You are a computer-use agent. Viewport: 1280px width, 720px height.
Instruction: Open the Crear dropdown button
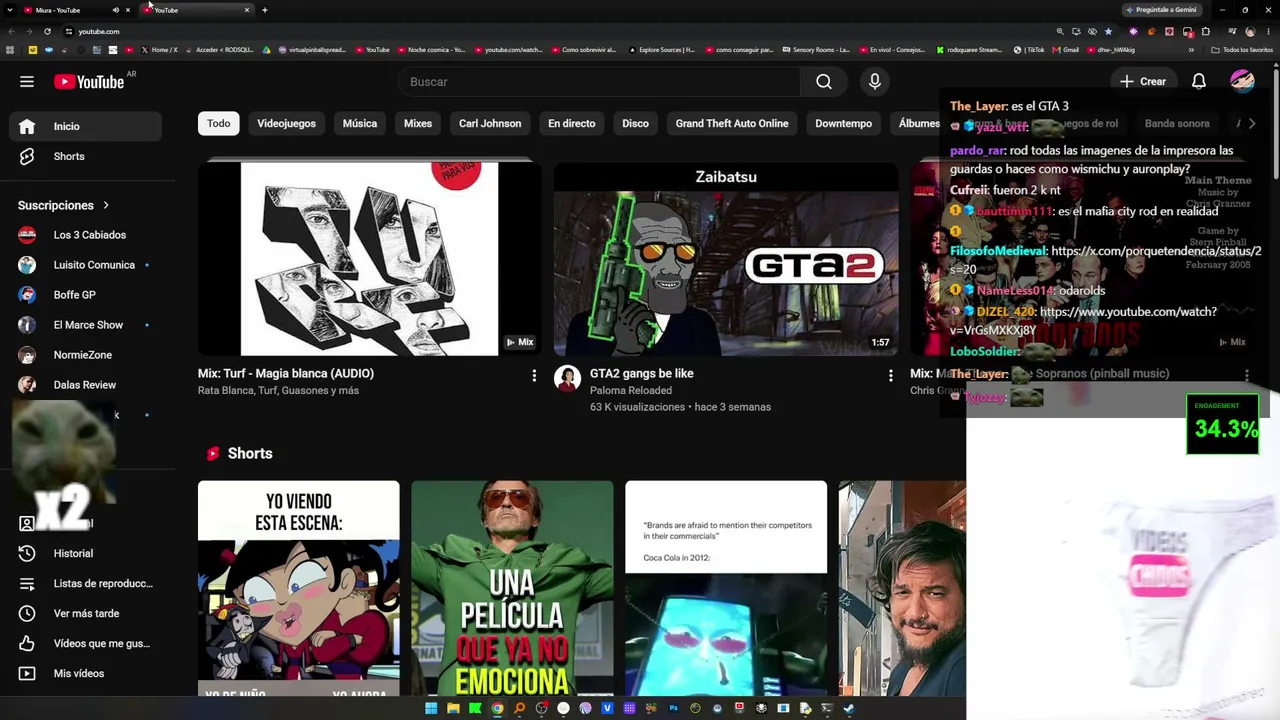pos(1143,82)
